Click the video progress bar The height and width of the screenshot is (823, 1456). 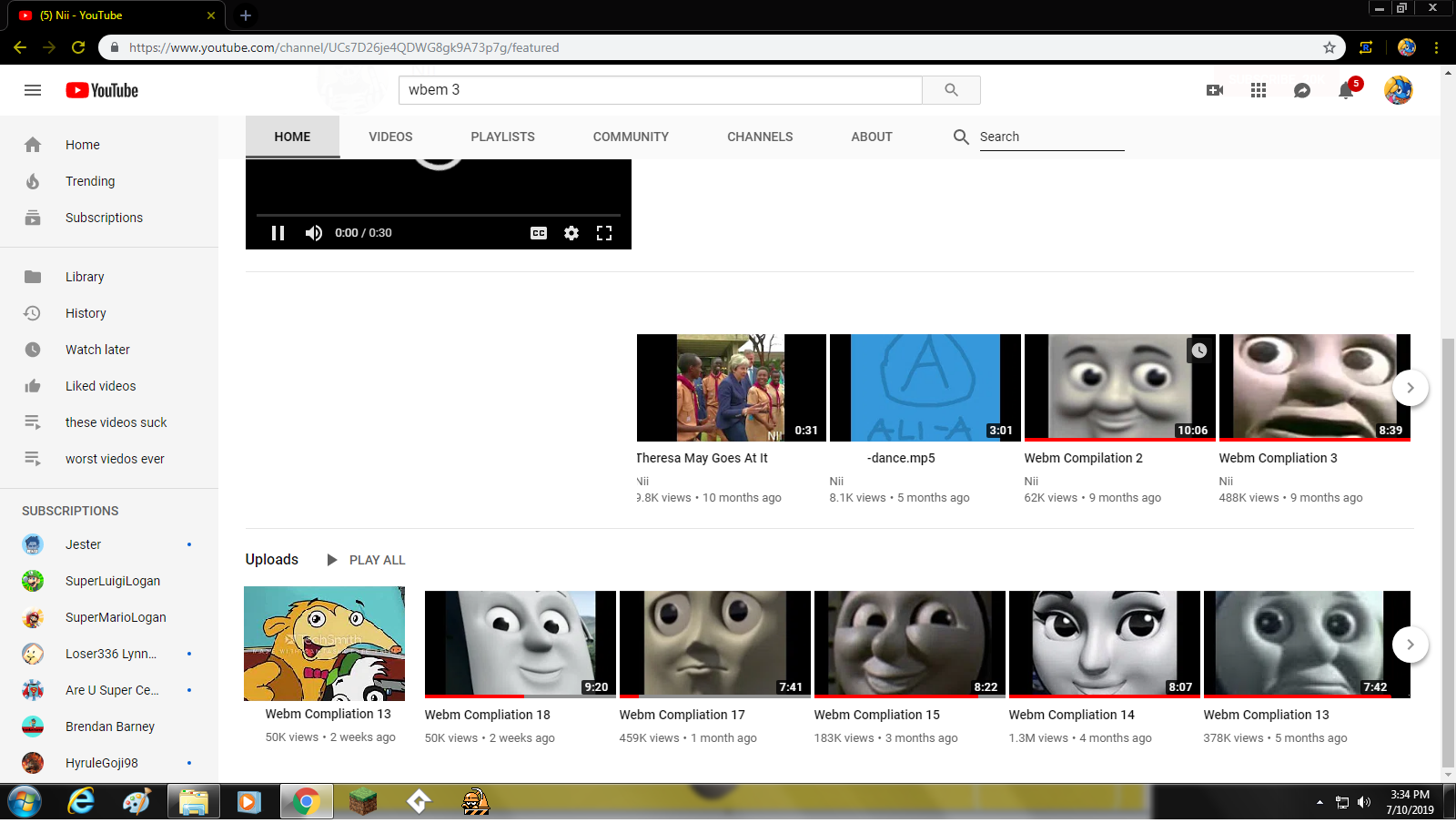point(439,215)
